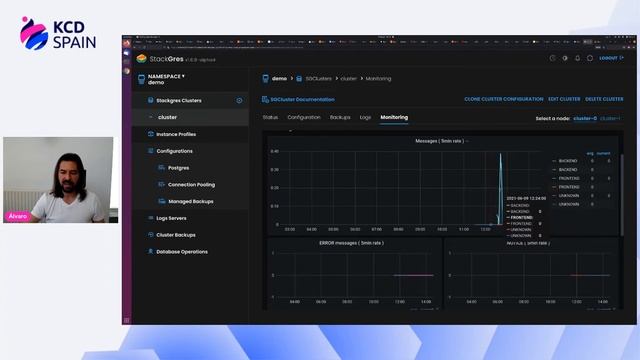
Task: Sort legend by the avg column
Action: 590,153
